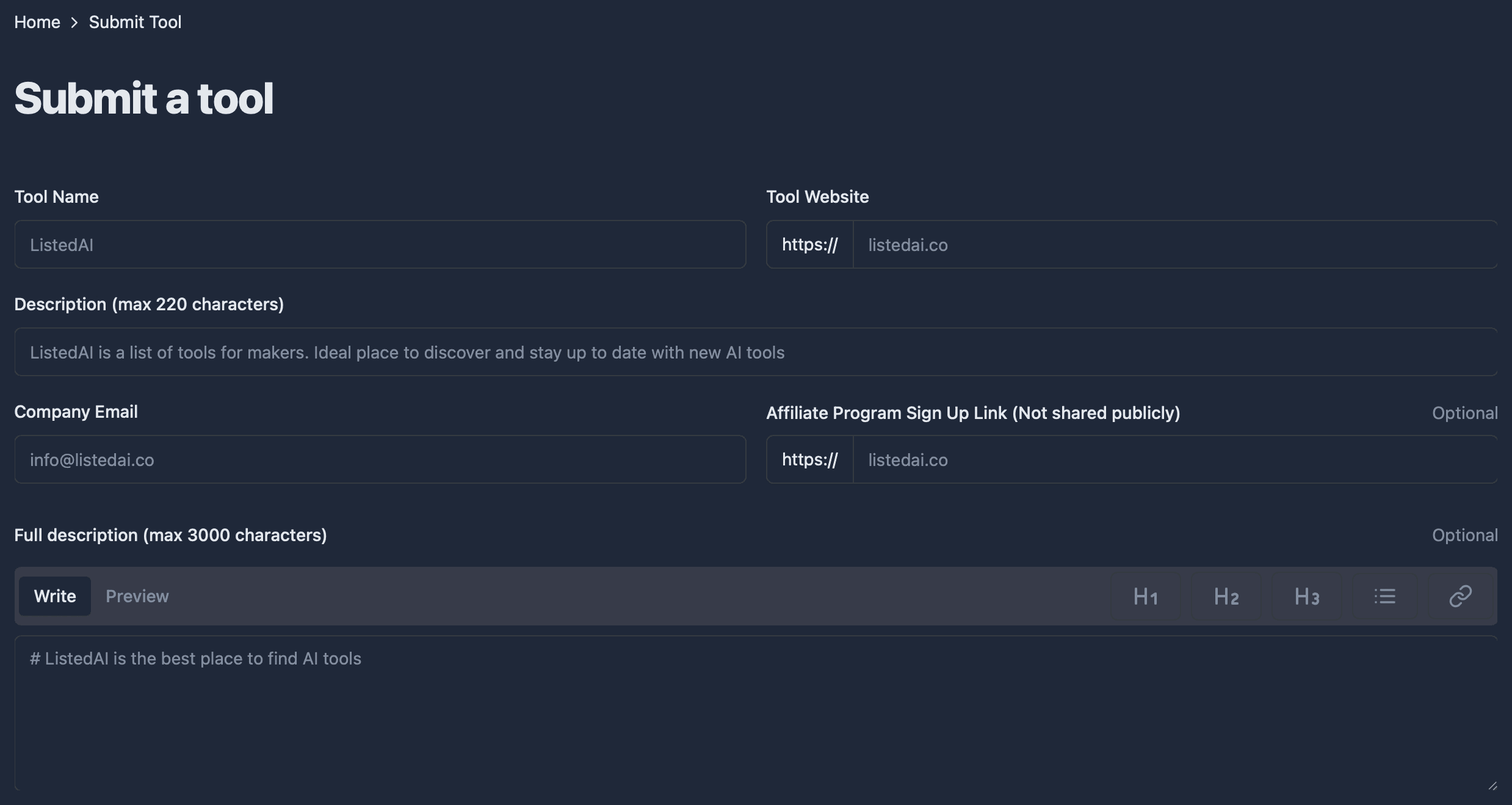Image resolution: width=1512 pixels, height=805 pixels.
Task: Click Optional text beside Affiliate Program
Action: (x=1465, y=413)
